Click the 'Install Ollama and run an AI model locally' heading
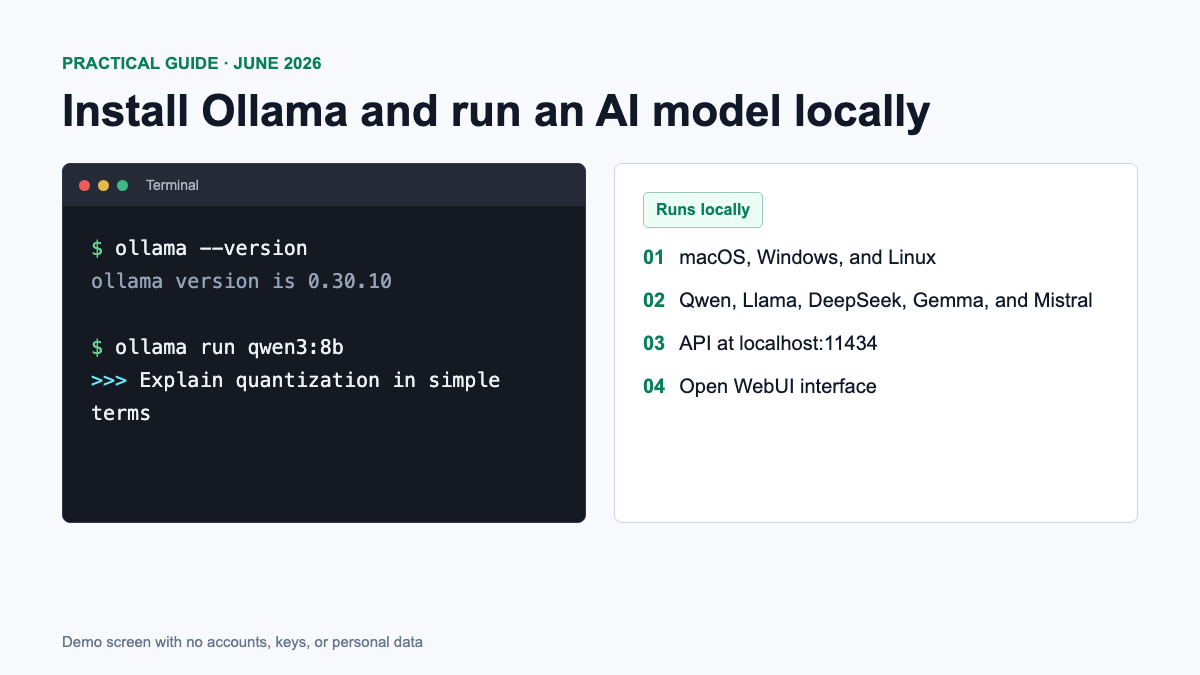 click(496, 111)
